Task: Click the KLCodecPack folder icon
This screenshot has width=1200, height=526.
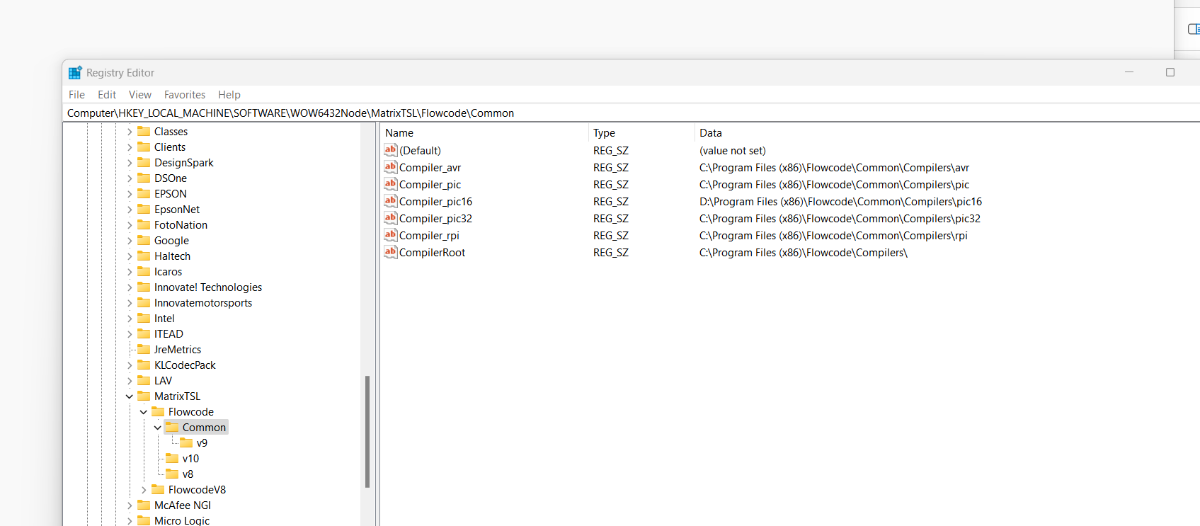Action: point(143,365)
